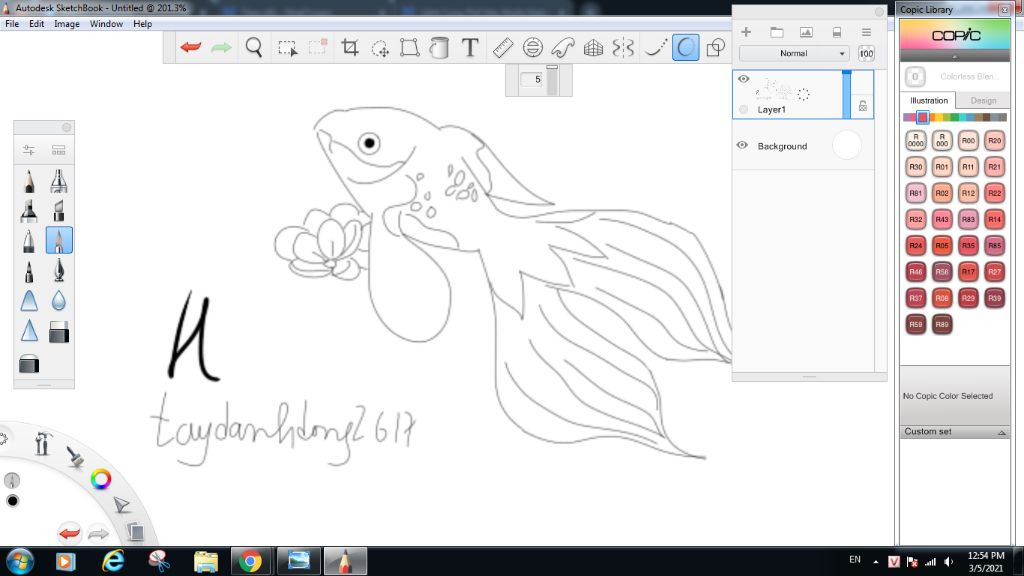Switch to the Design tab
1024x576 pixels.
(x=983, y=101)
